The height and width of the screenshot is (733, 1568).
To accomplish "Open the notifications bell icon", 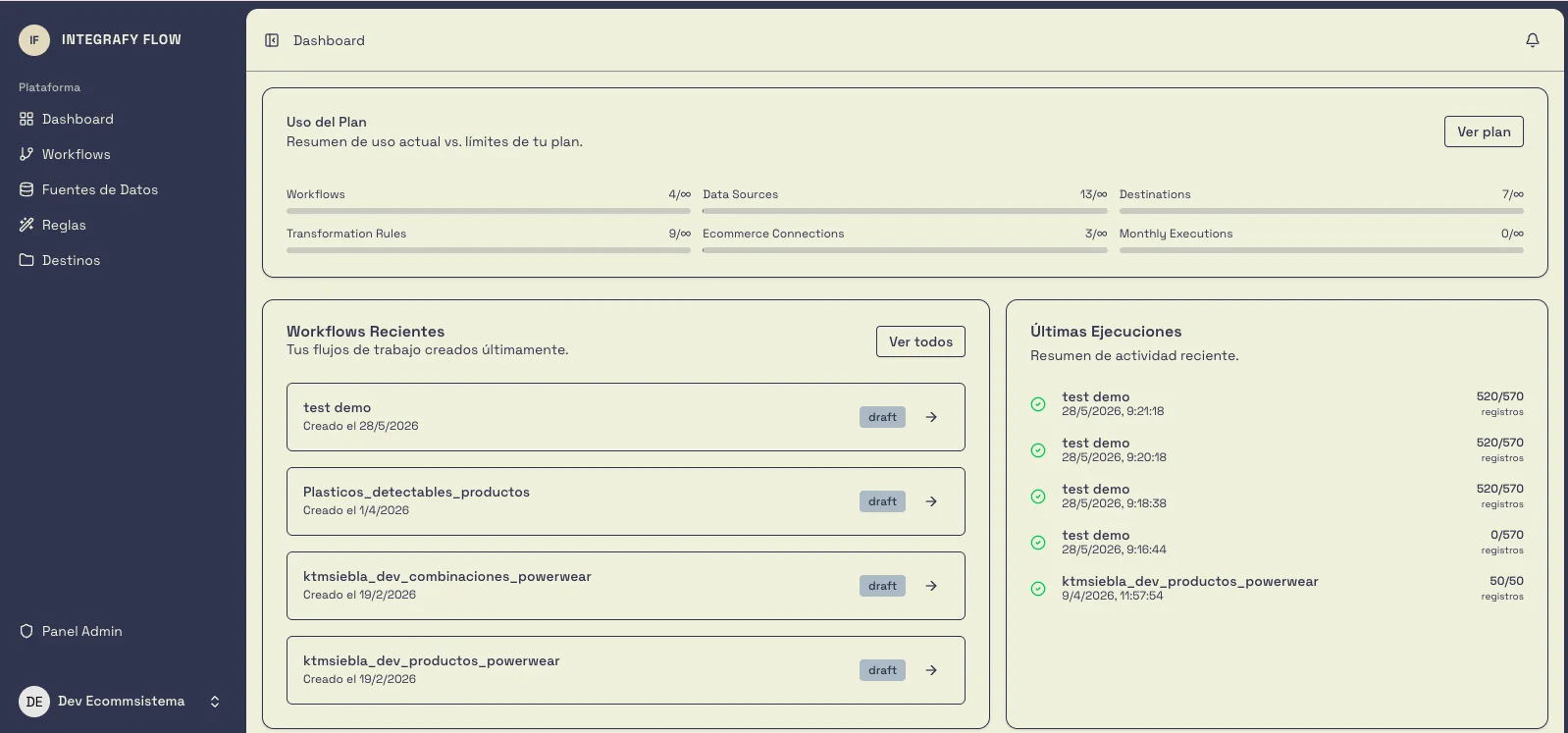I will (x=1533, y=40).
